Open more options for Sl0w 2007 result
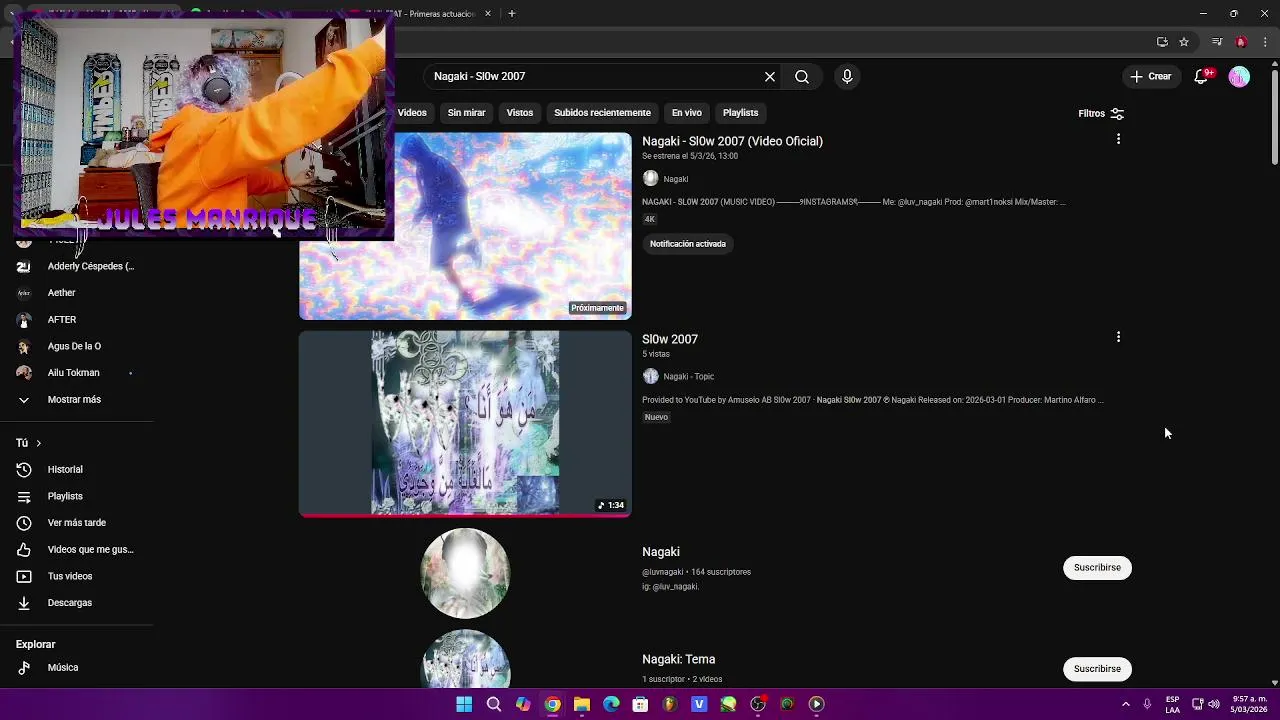Screen dimensions: 1280x720 (x=1118, y=337)
